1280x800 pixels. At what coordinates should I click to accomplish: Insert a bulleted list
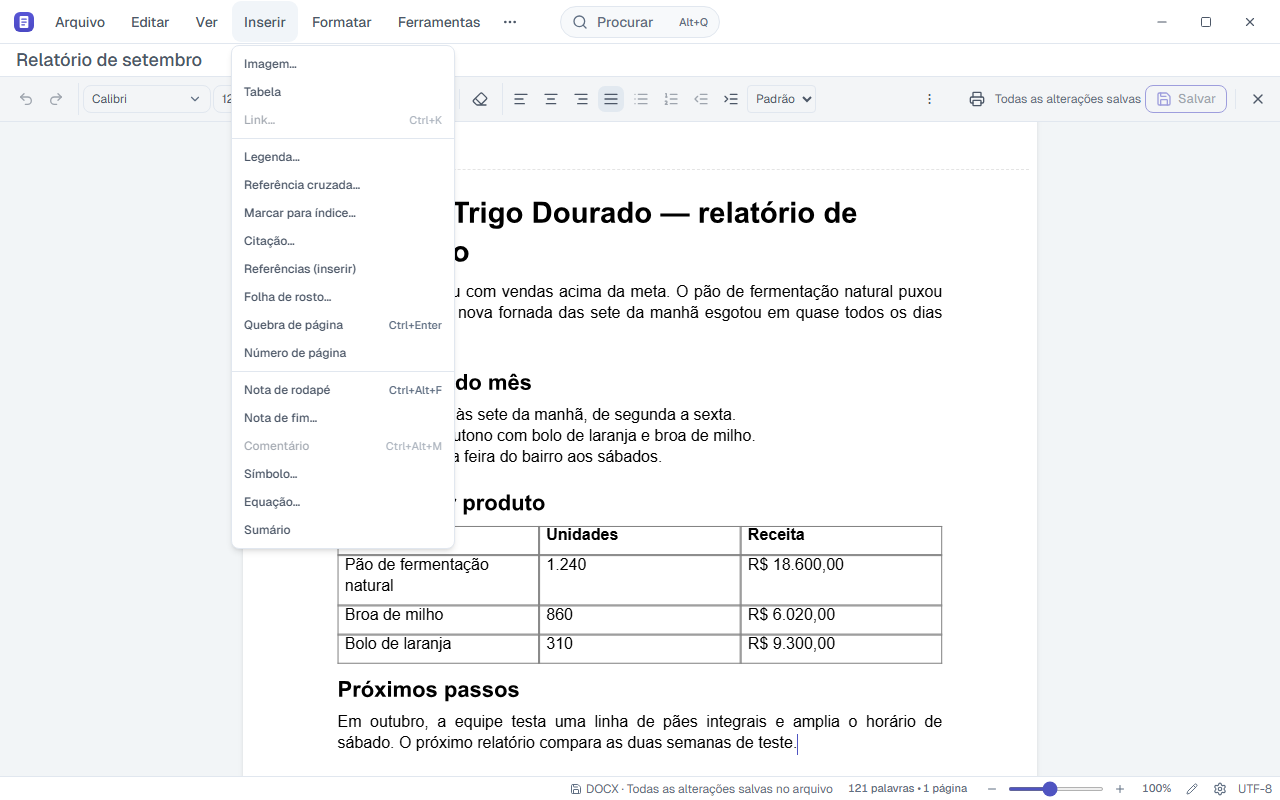coord(641,99)
